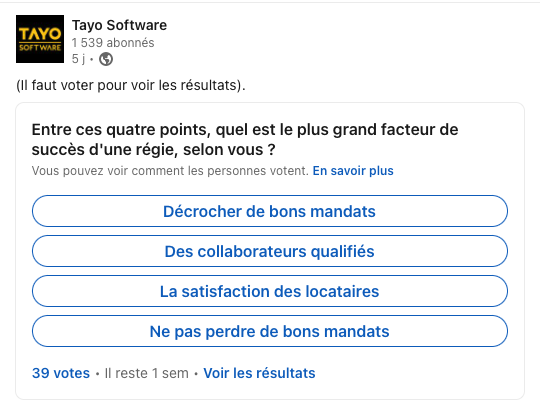
Task: Click the 1 539 abonnés follower count
Action: click(113, 43)
